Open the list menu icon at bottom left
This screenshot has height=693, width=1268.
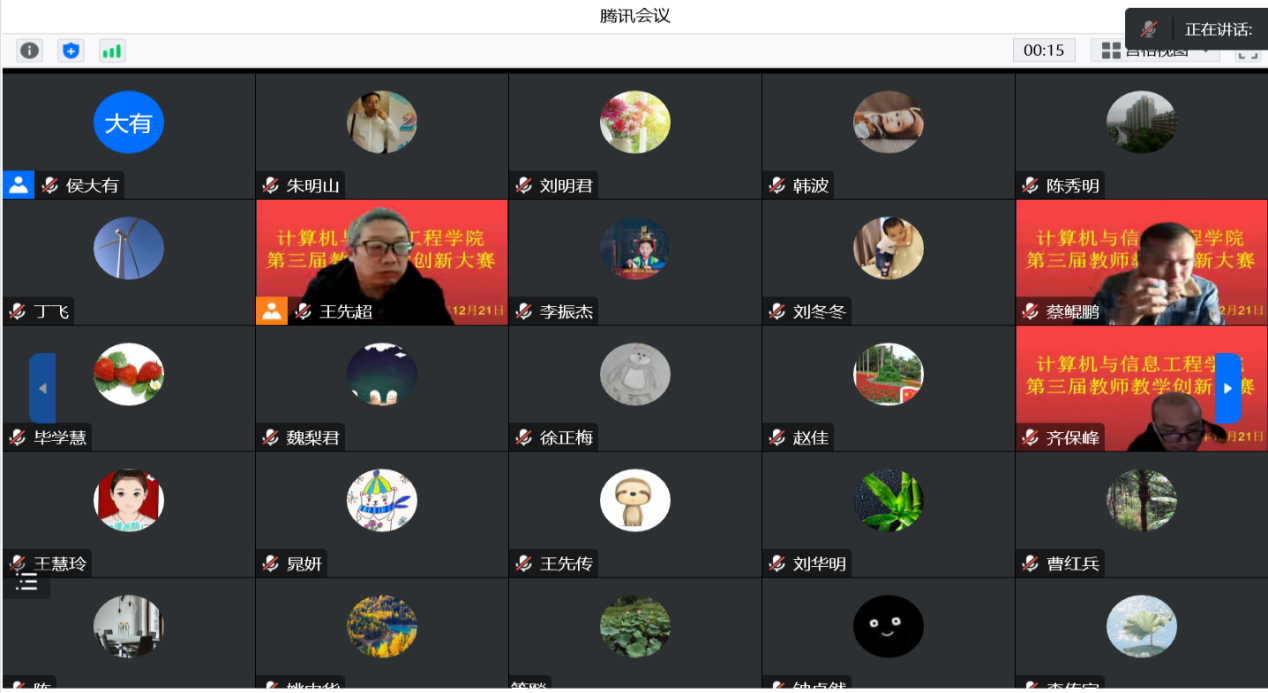point(27,582)
